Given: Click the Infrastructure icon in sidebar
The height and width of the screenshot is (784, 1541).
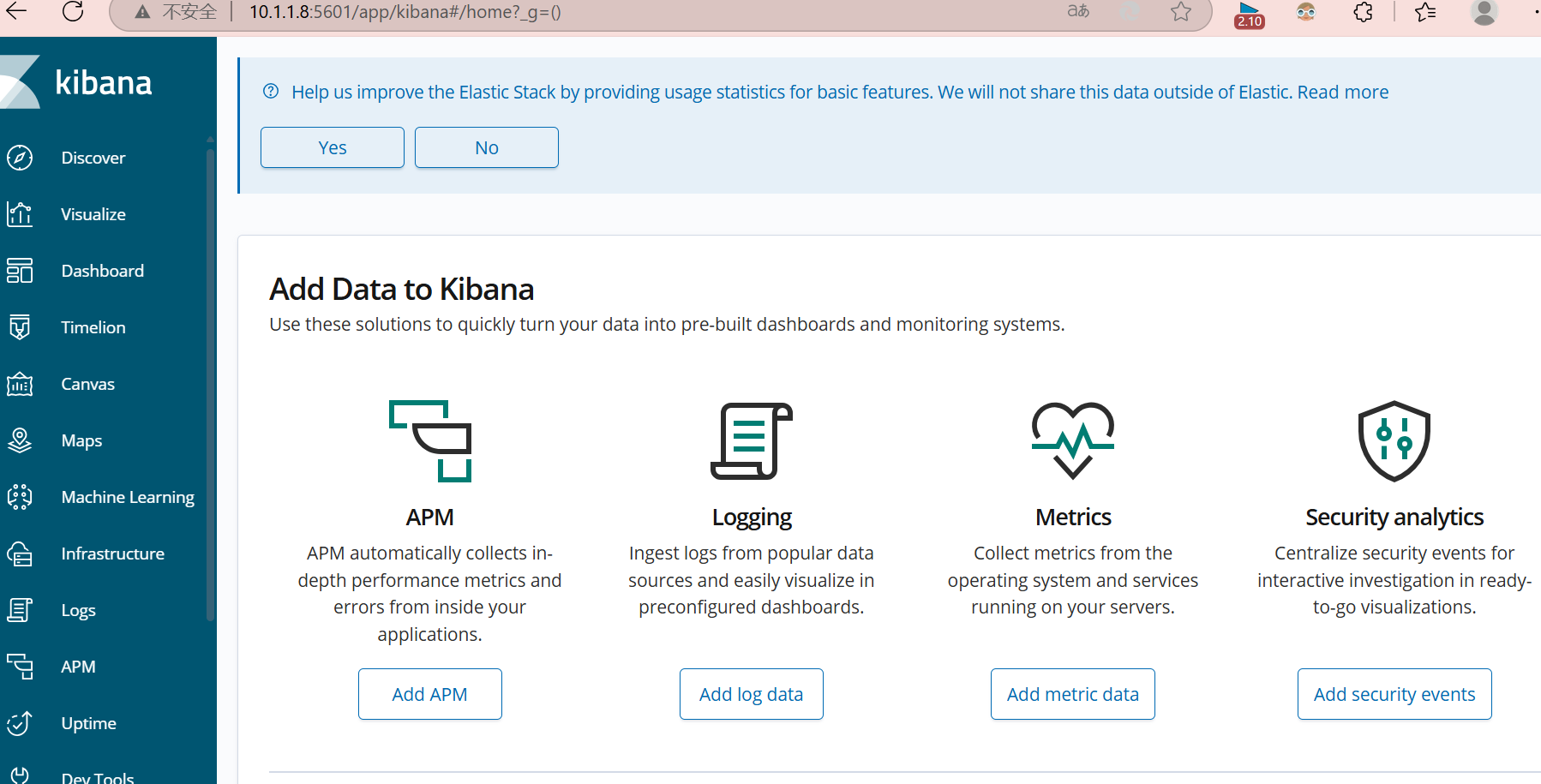Looking at the screenshot, I should (x=20, y=554).
